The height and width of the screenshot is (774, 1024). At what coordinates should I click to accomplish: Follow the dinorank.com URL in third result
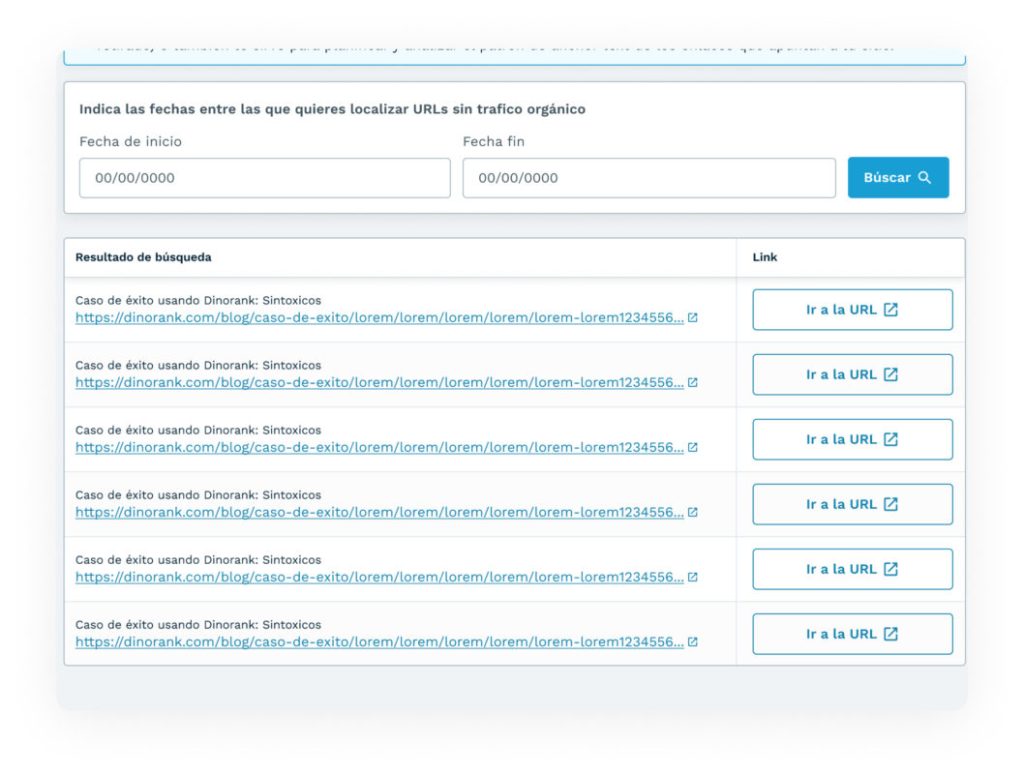click(379, 448)
